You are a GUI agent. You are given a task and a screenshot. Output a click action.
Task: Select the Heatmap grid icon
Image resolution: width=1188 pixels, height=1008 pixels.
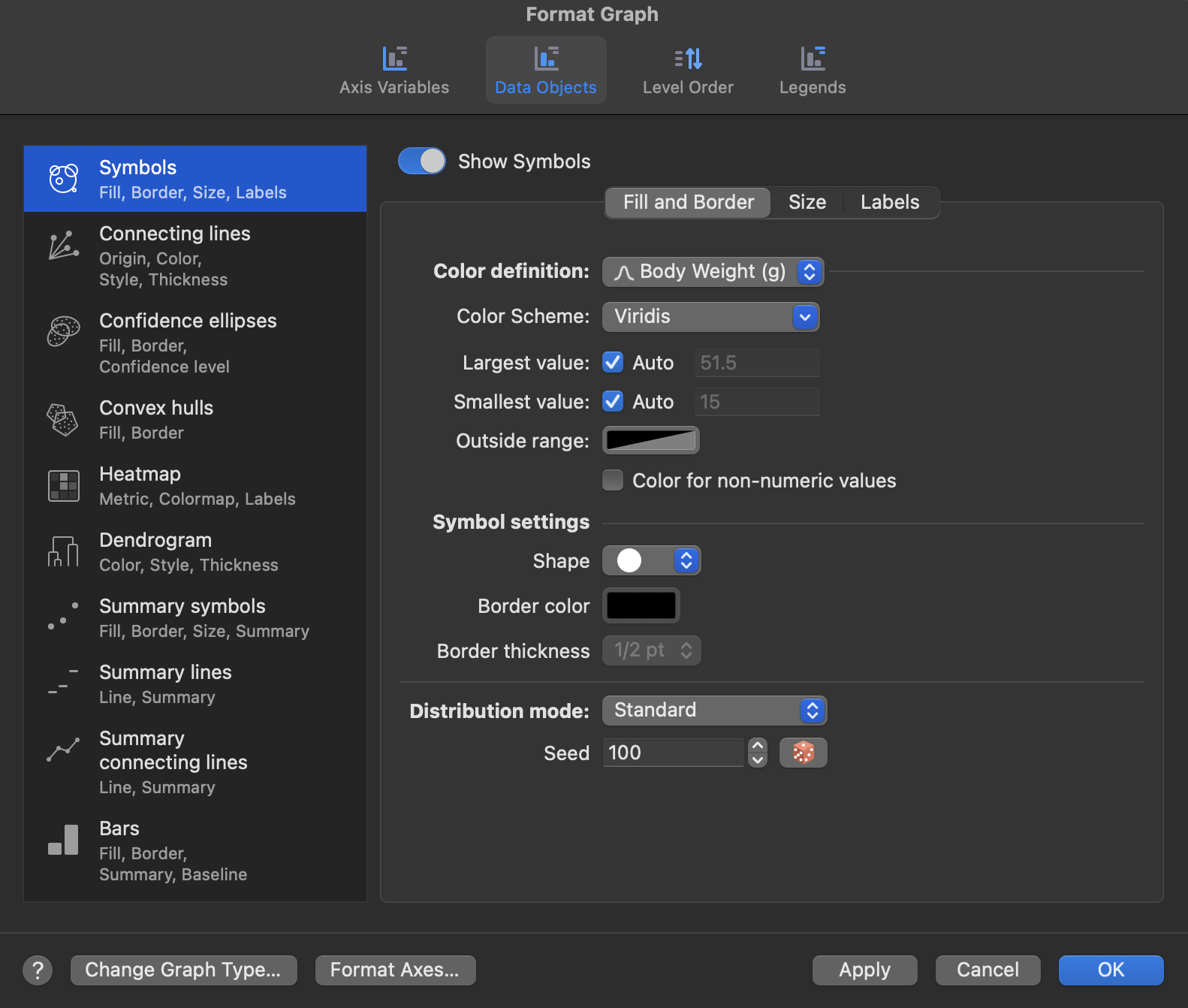pyautogui.click(x=64, y=486)
